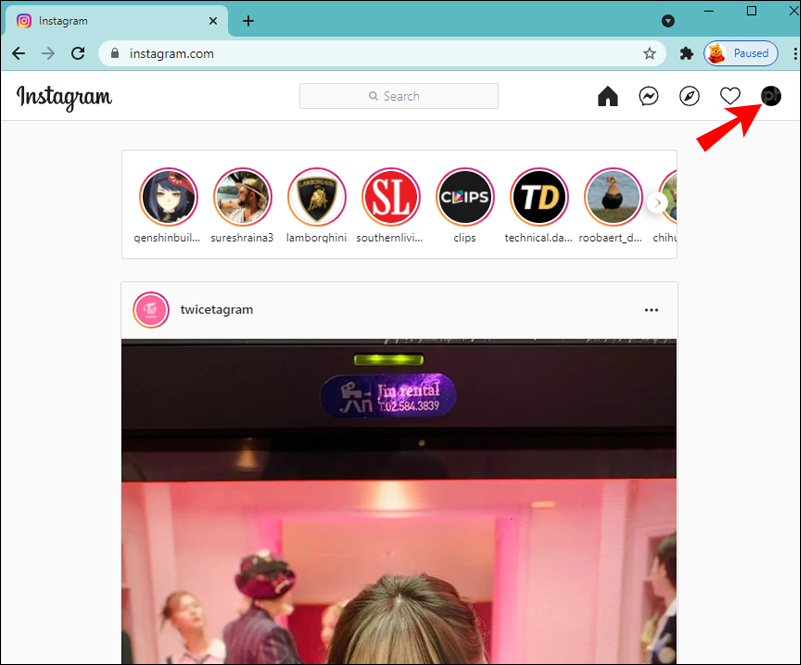Image resolution: width=801 pixels, height=665 pixels.
Task: Open post options three-dot menu
Action: pyautogui.click(x=651, y=310)
